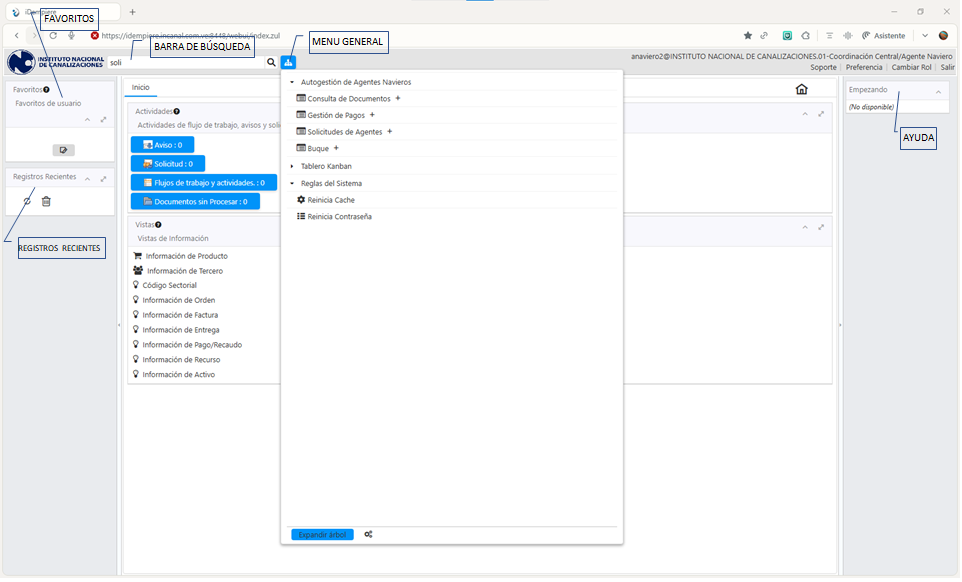Viewport: 962px width, 582px height.
Task: Switch to the Inicio tab
Action: click(x=141, y=88)
